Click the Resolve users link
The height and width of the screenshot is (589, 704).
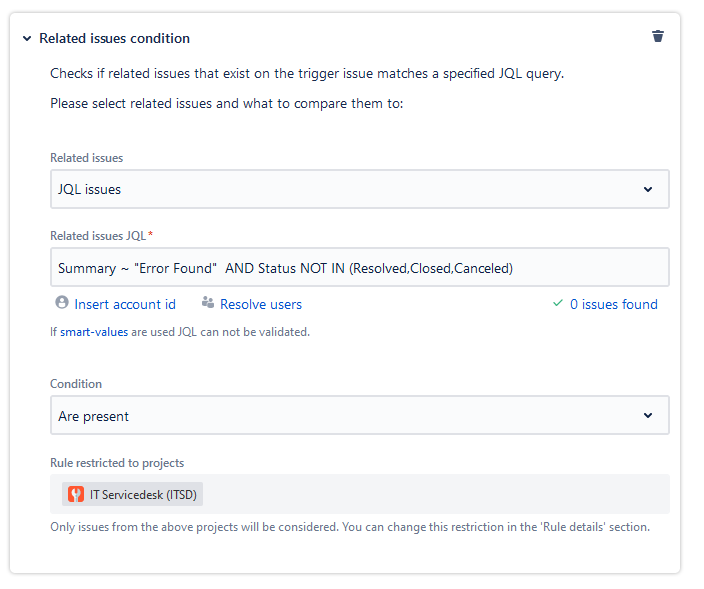coord(261,304)
